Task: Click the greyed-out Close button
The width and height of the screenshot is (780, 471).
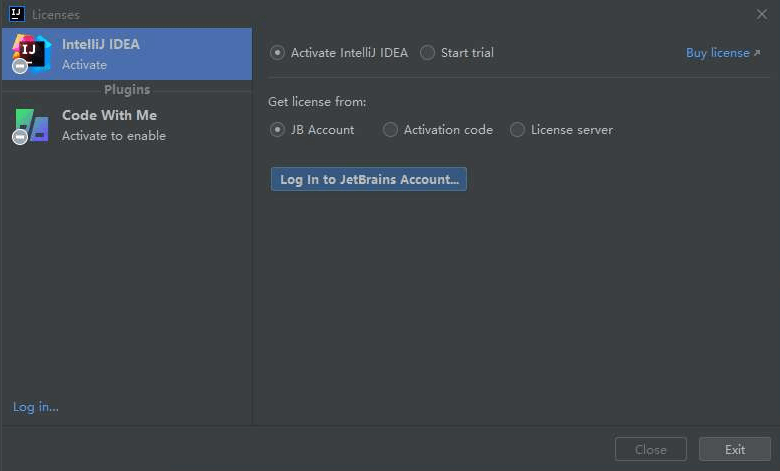Action: tap(651, 449)
